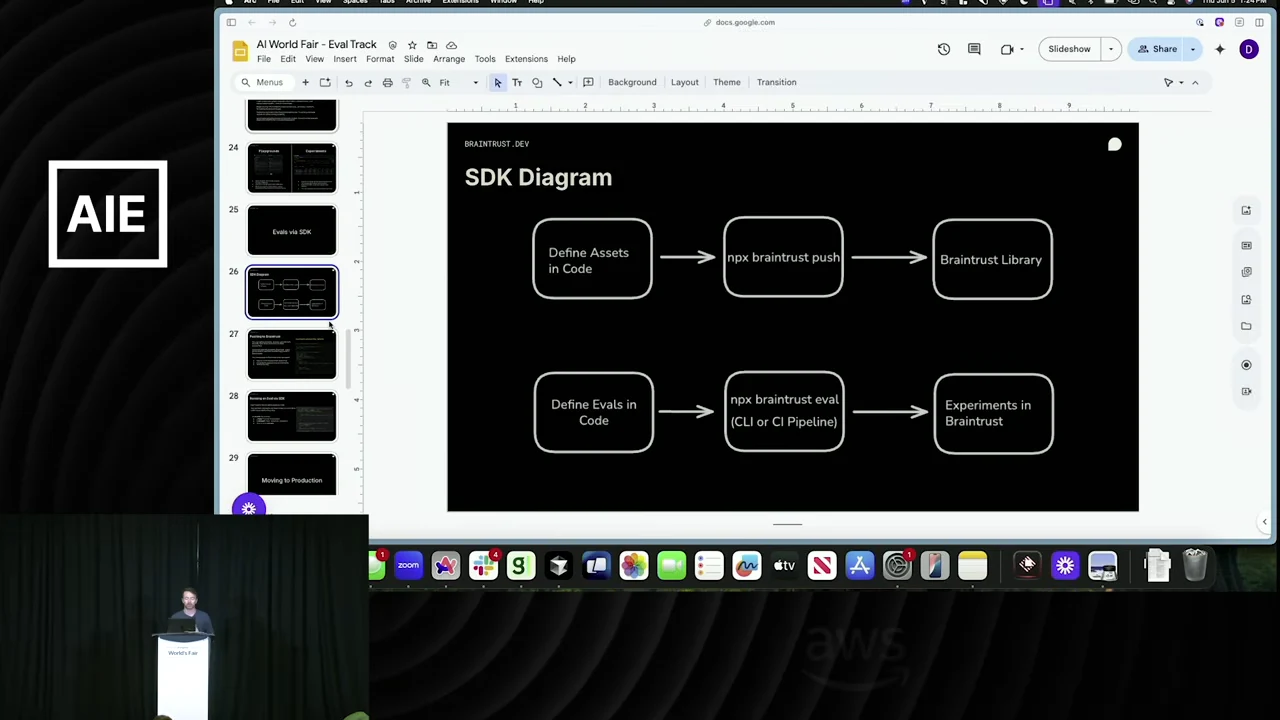Click the Share button

[1157, 49]
